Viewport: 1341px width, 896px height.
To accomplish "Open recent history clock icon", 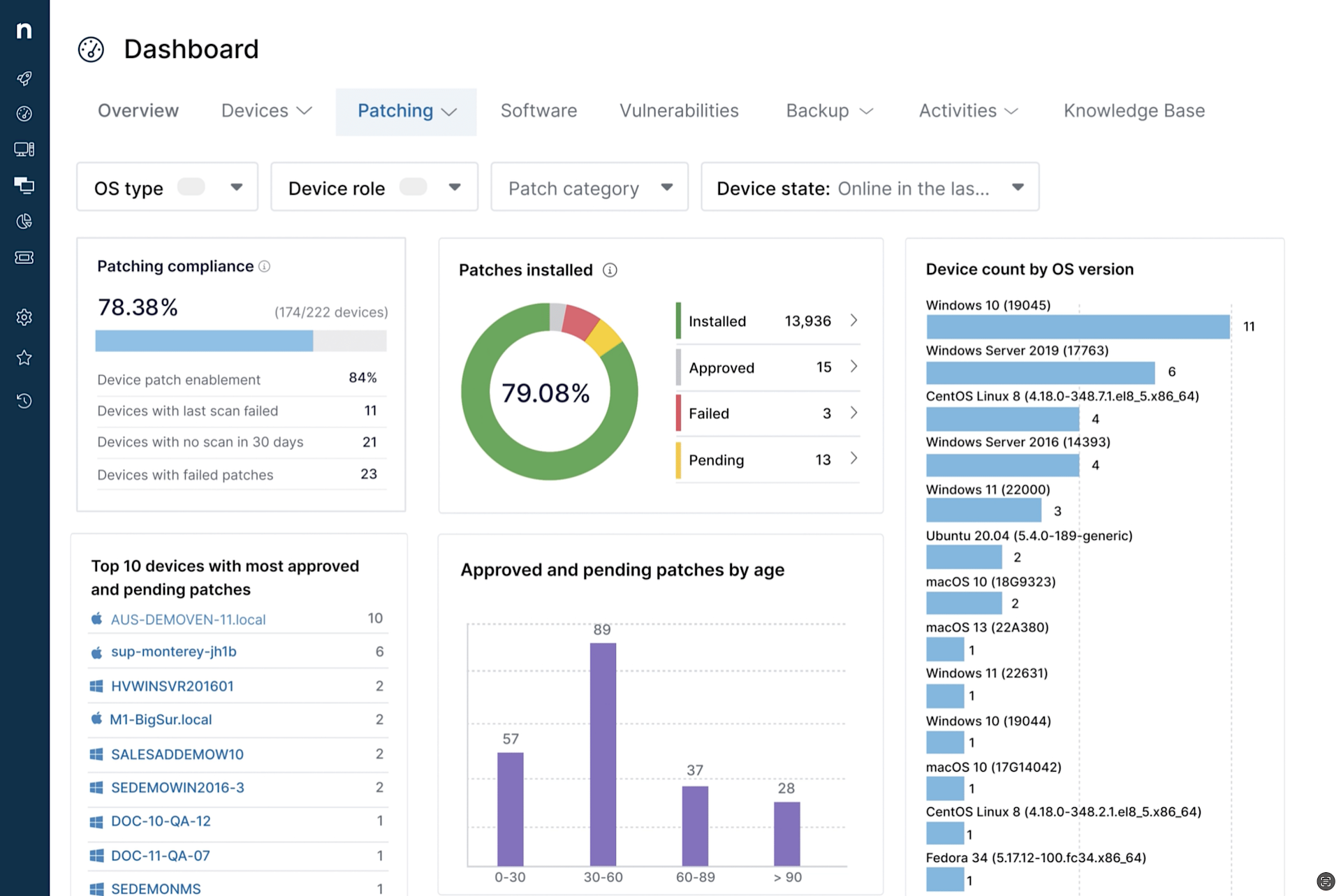I will pyautogui.click(x=24, y=401).
